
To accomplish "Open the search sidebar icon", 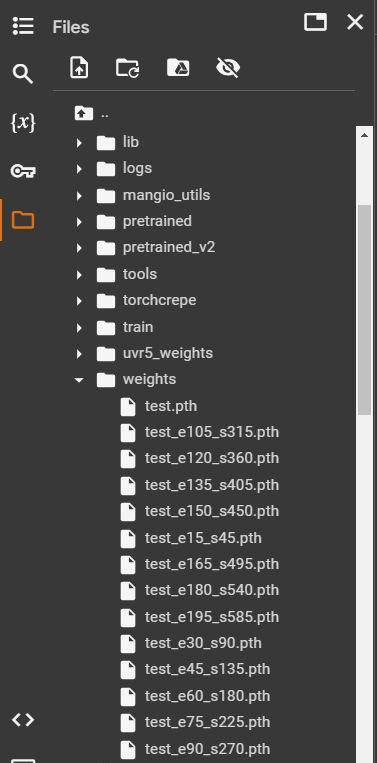I will [x=23, y=74].
